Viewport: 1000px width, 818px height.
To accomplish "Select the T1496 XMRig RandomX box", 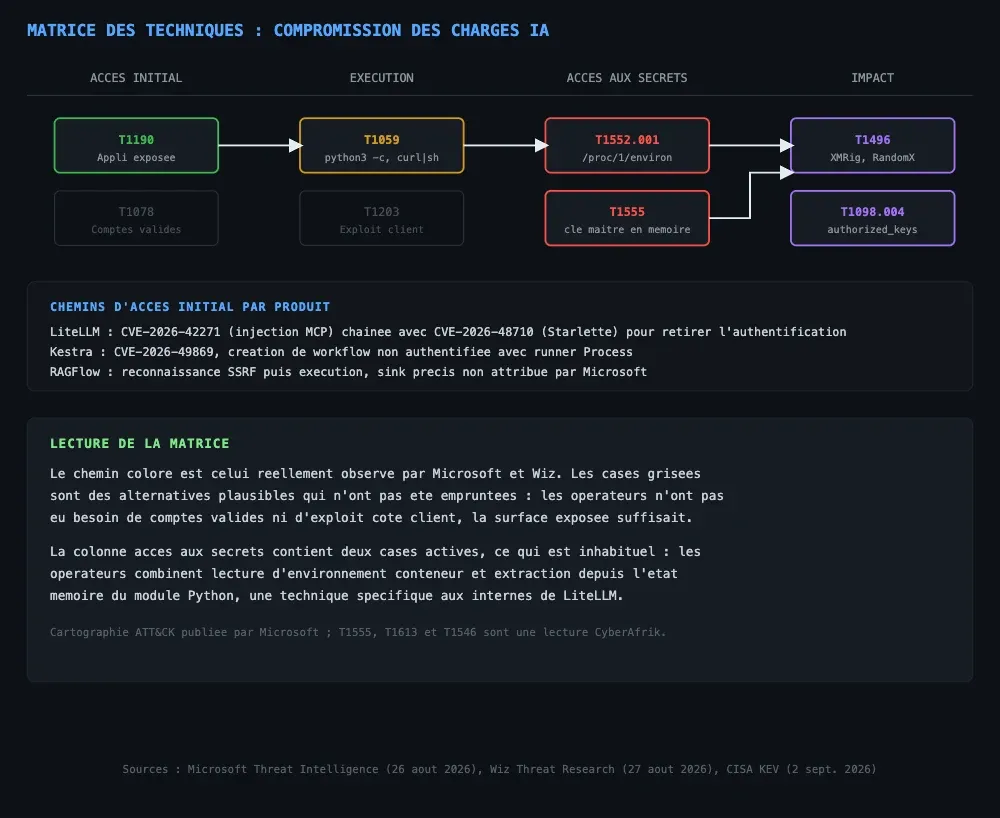I will point(872,145).
